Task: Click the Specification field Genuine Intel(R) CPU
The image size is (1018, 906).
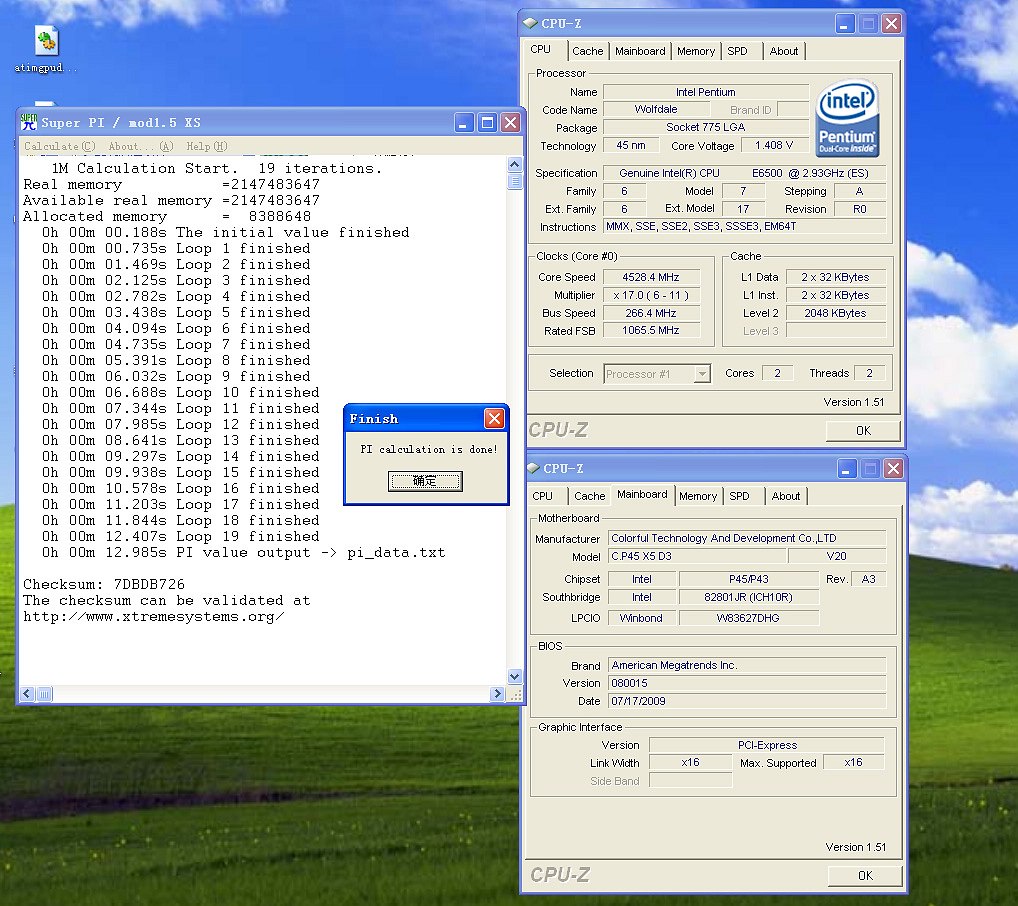Action: (x=744, y=173)
